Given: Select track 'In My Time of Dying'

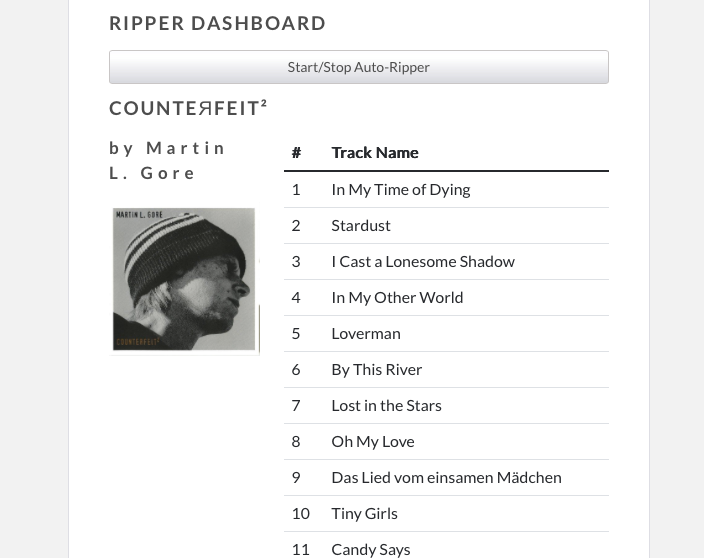Looking at the screenshot, I should tap(400, 189).
